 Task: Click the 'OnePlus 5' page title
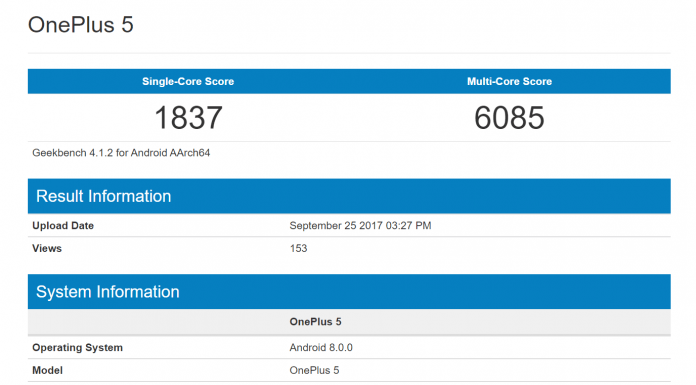[x=80, y=24]
